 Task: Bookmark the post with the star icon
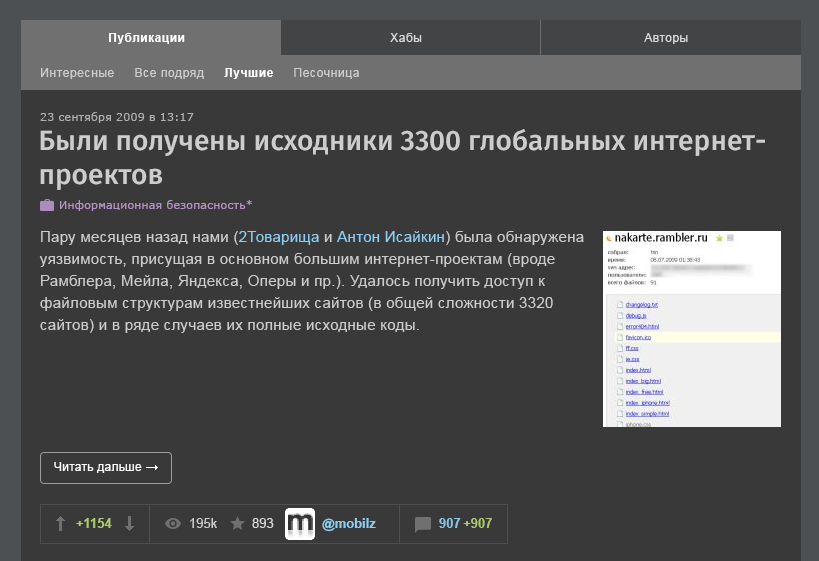(x=237, y=523)
